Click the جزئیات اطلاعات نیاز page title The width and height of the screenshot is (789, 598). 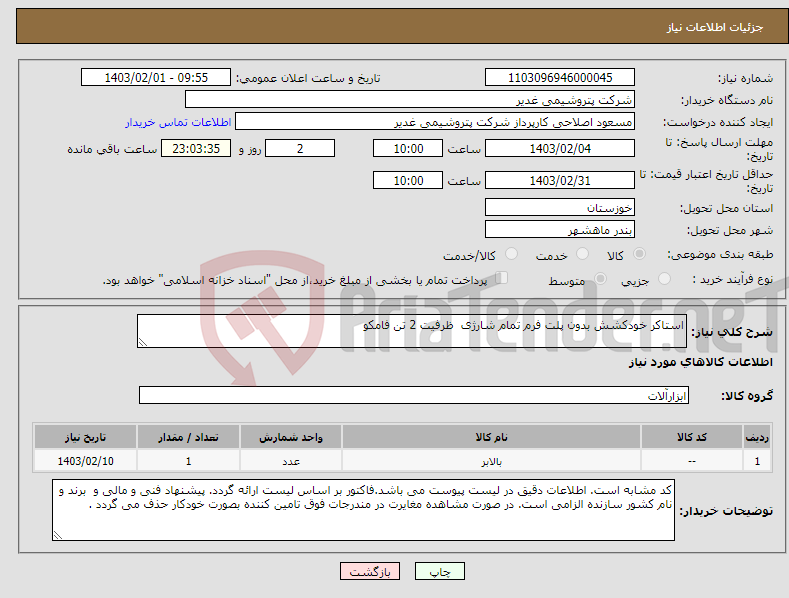point(715,27)
